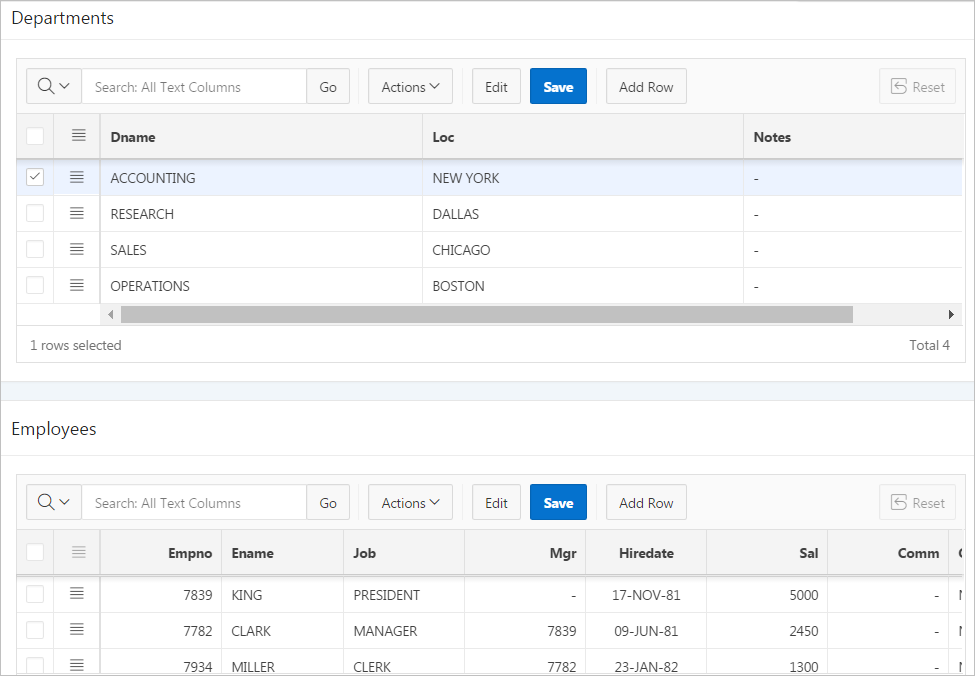Expand the Departments Actions menu
The image size is (975, 676).
click(410, 86)
